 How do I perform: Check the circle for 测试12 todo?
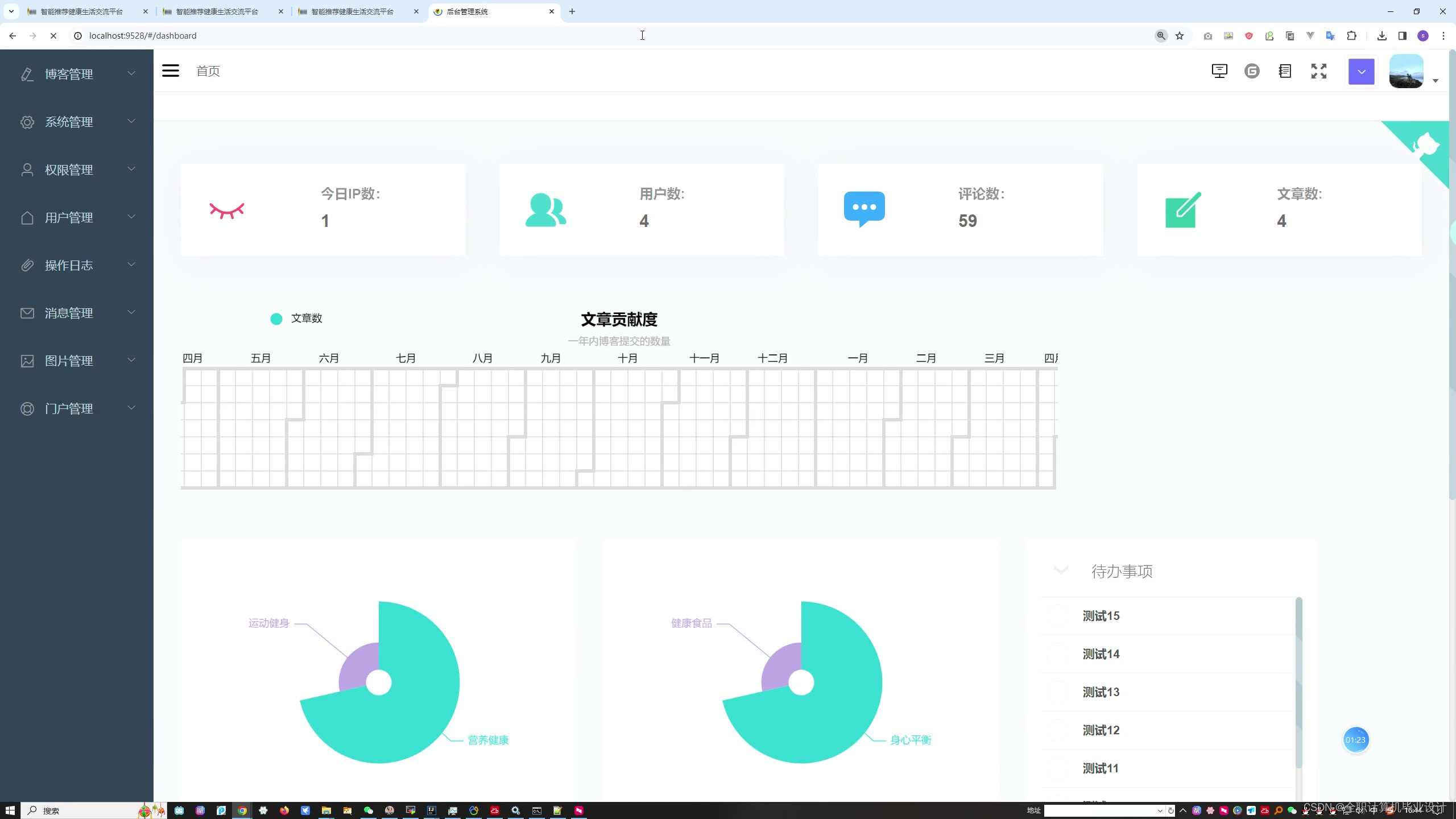coord(1058,730)
